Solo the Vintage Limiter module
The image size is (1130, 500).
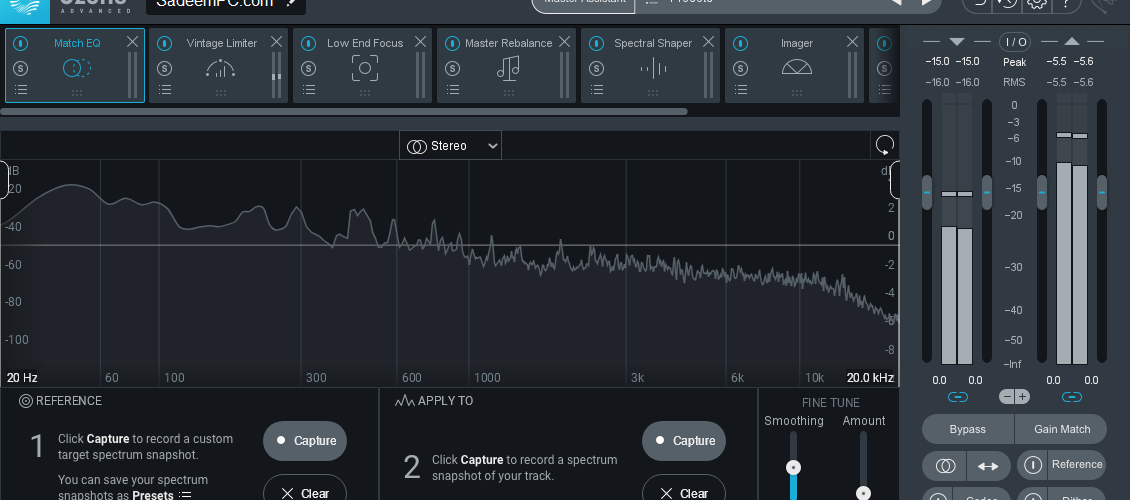164,68
